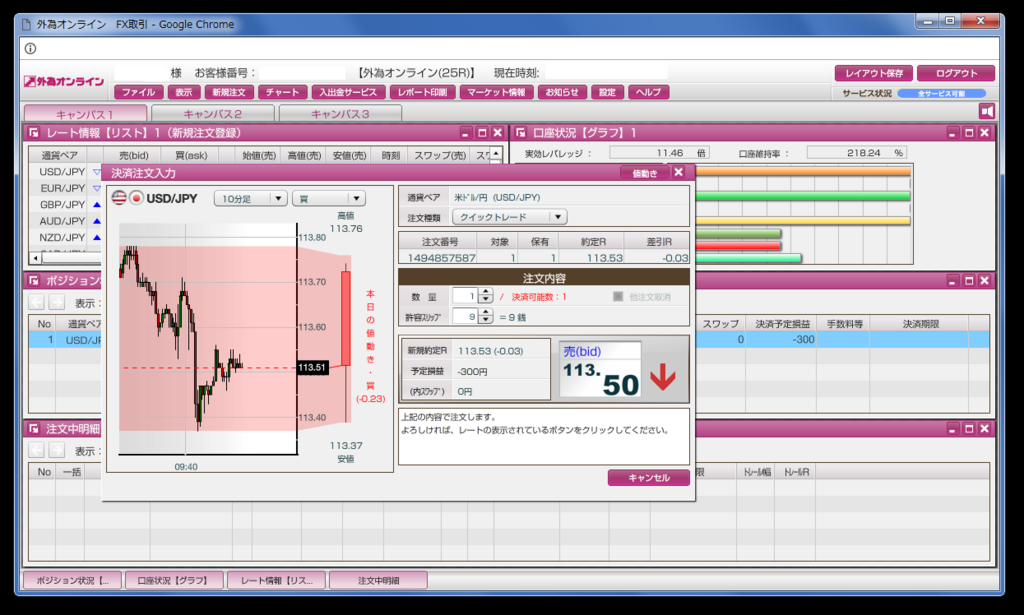This screenshot has height=615, width=1024.
Task: Open the ヘルプ menu
Action: click(x=648, y=92)
